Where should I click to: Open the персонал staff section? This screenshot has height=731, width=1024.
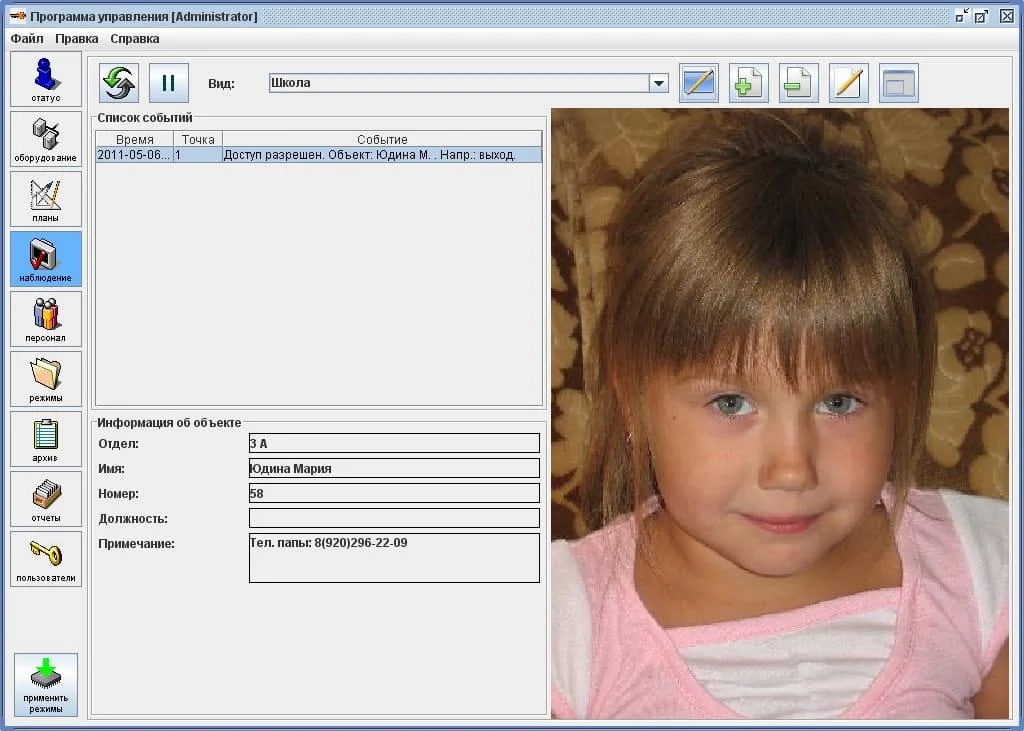pos(46,319)
